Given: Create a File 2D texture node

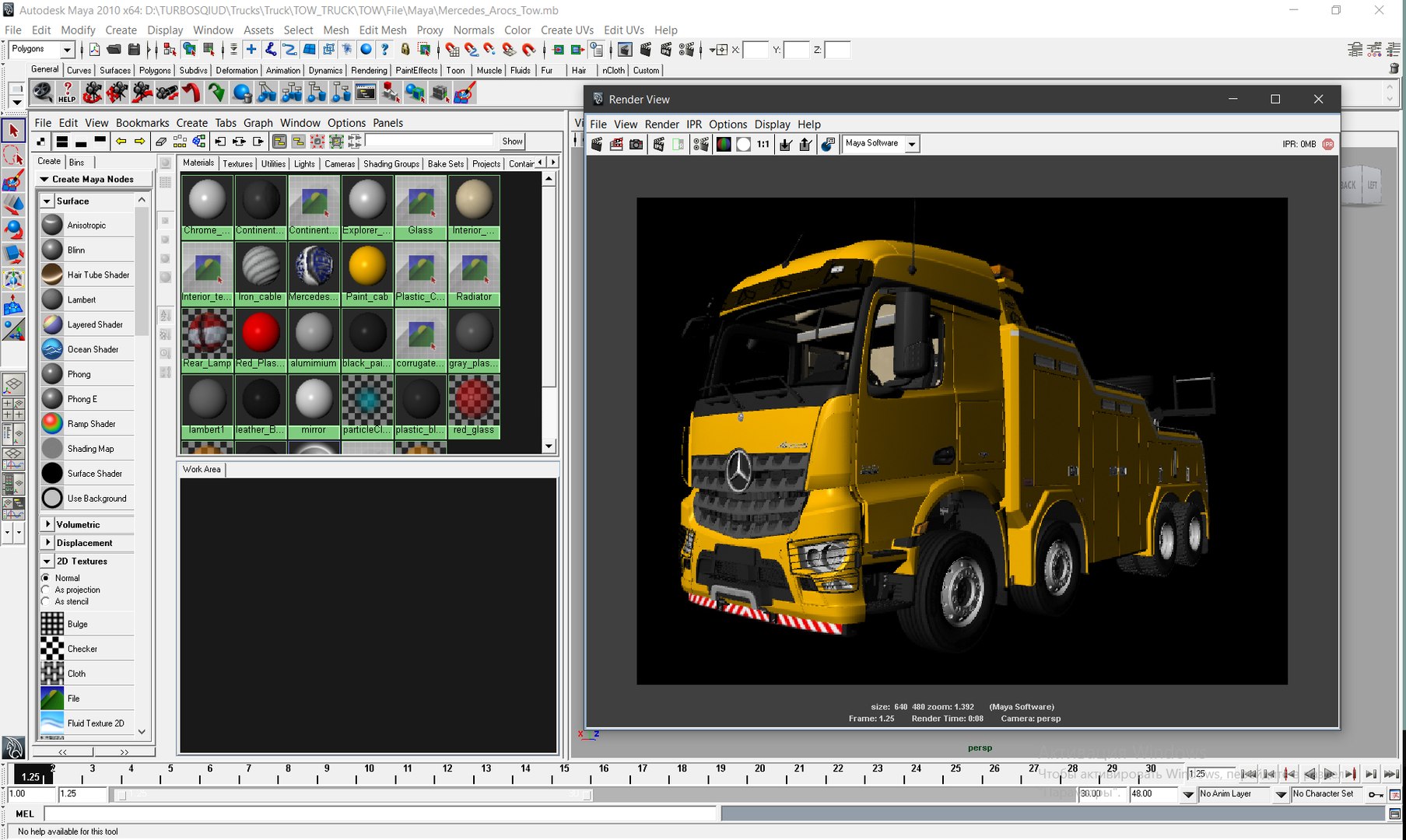Looking at the screenshot, I should (87, 698).
